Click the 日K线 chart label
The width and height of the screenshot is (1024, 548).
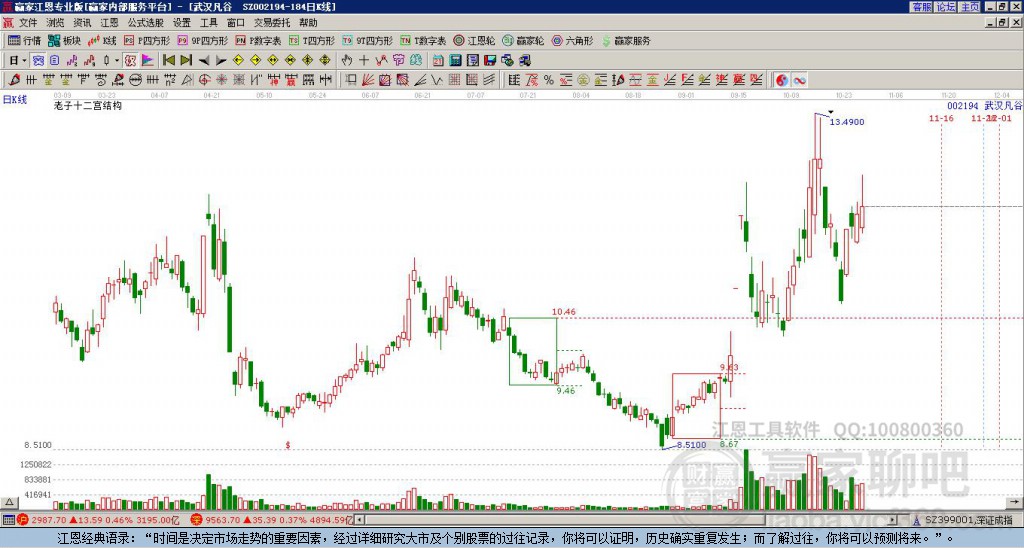click(x=15, y=99)
